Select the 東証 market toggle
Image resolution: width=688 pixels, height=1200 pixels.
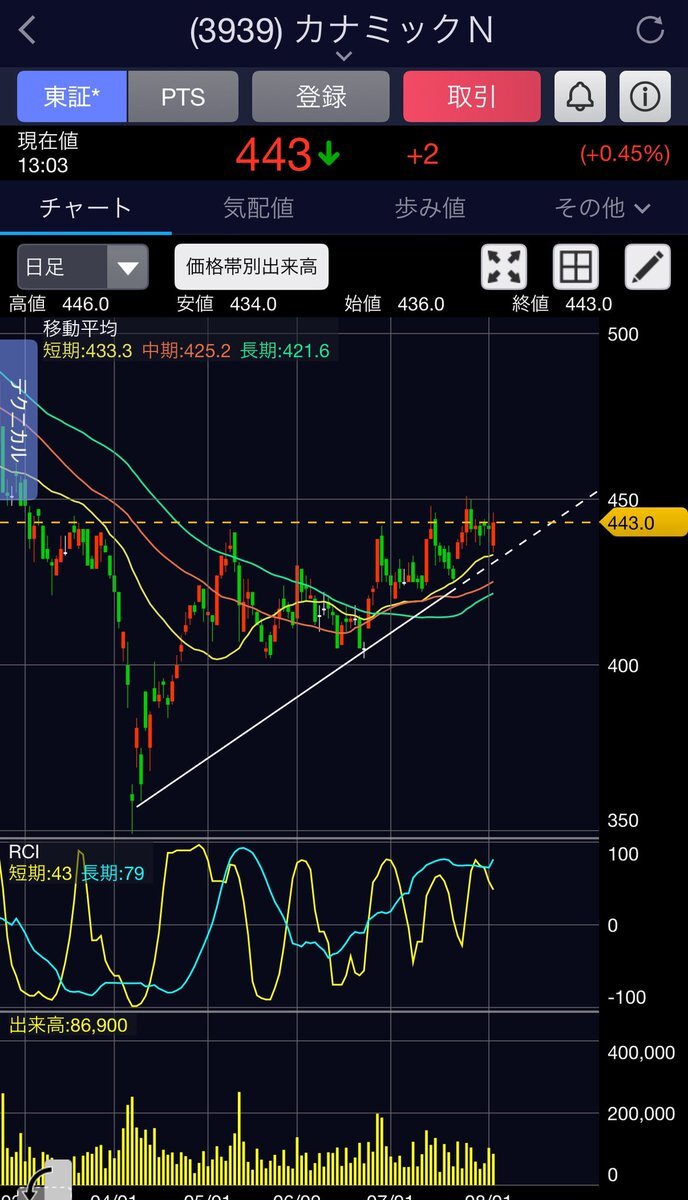tap(72, 97)
